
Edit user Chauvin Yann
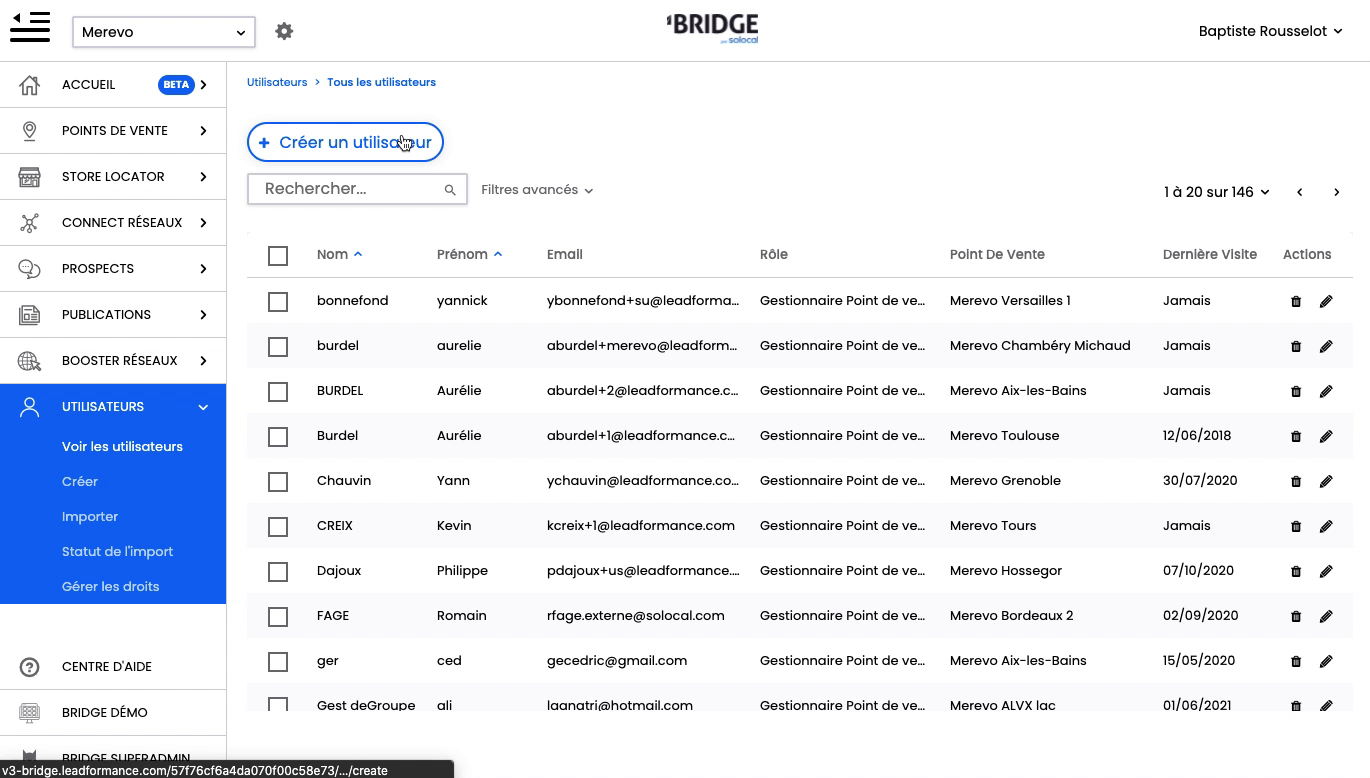[x=1326, y=481]
